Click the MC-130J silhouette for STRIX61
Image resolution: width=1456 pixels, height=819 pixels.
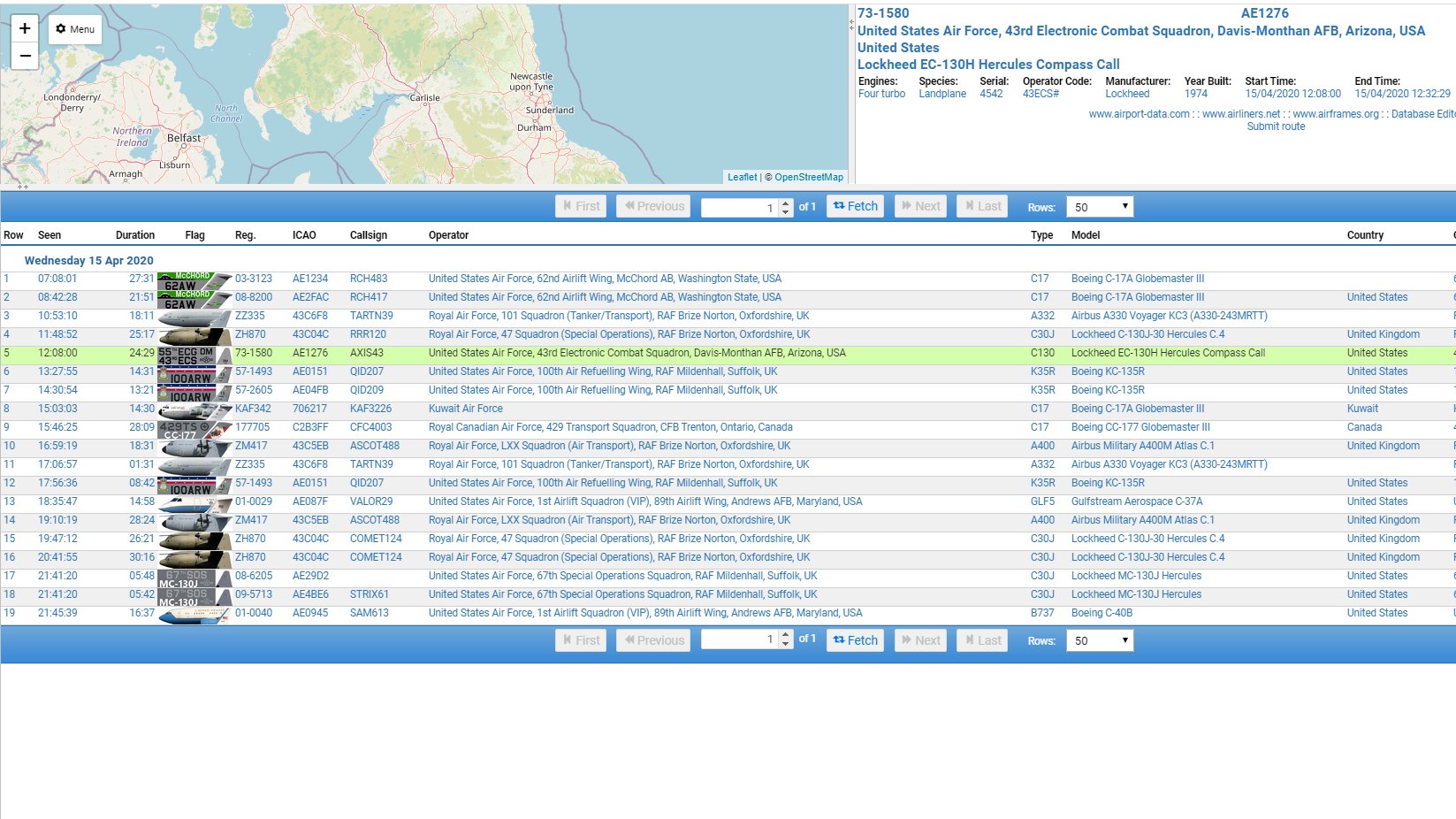194,597
